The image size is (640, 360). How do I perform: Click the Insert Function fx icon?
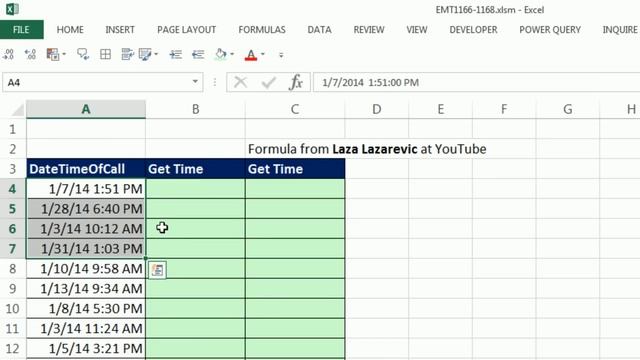(x=296, y=82)
